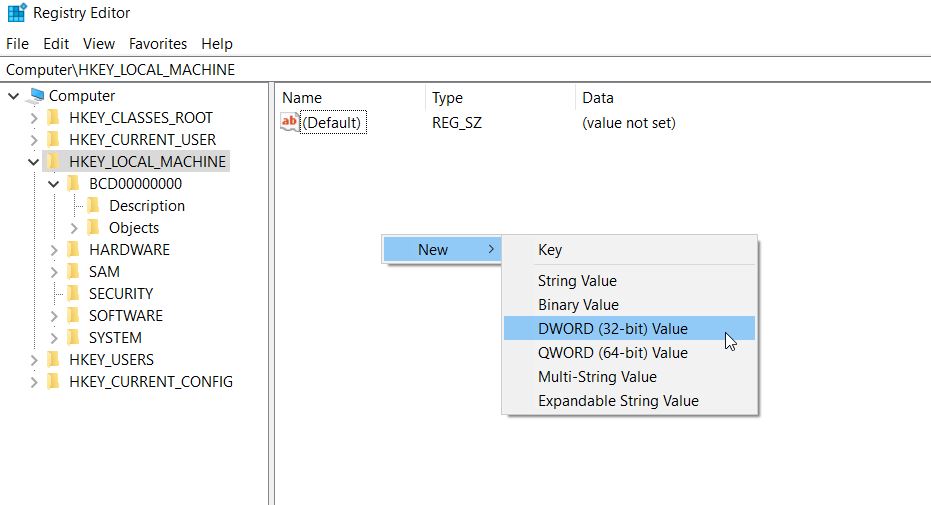Collapse the HKEY_LOCAL_MACHINE tree node
Screen dimensions: 931x505
[x=33, y=161]
